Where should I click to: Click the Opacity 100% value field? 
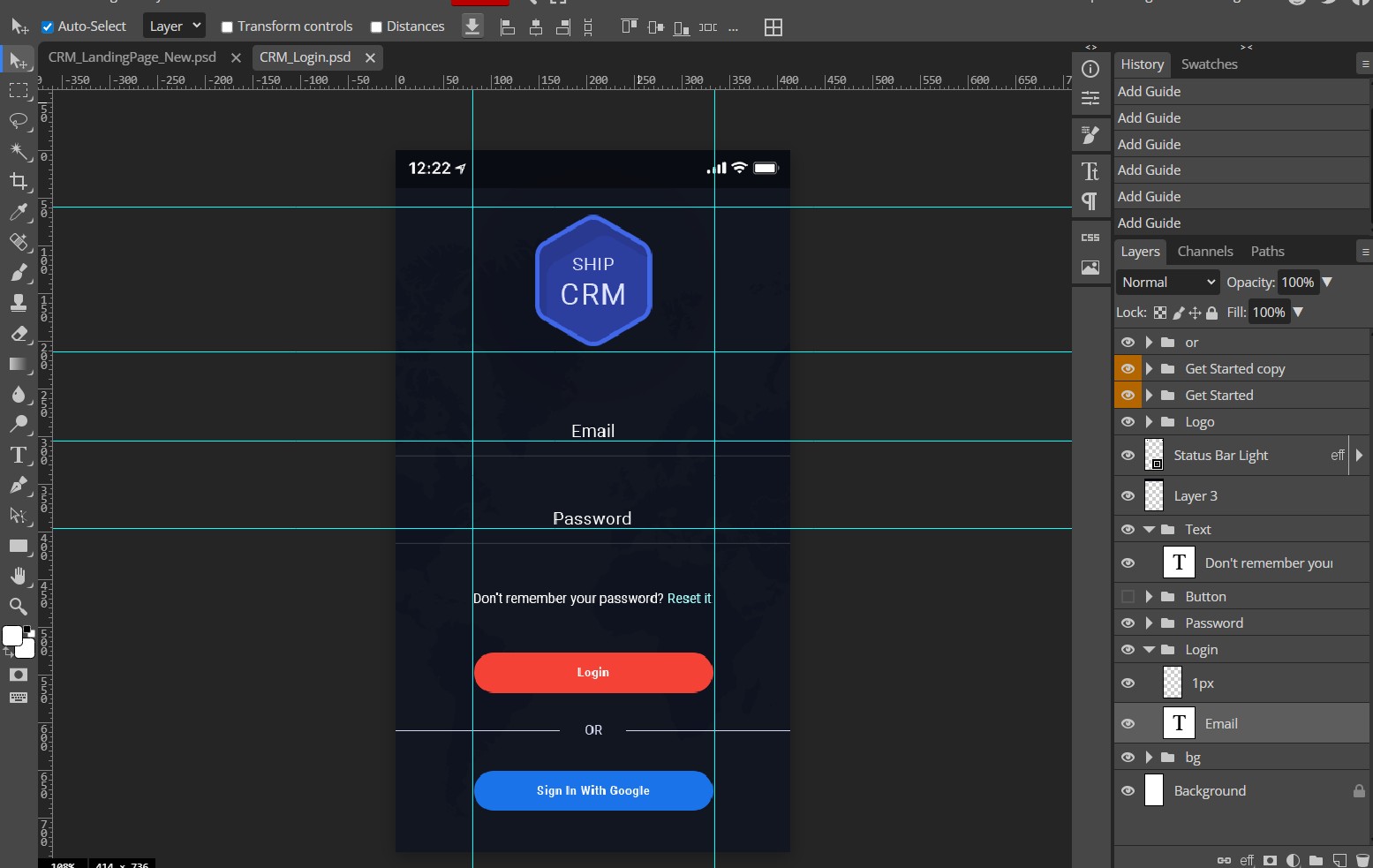tap(1298, 283)
